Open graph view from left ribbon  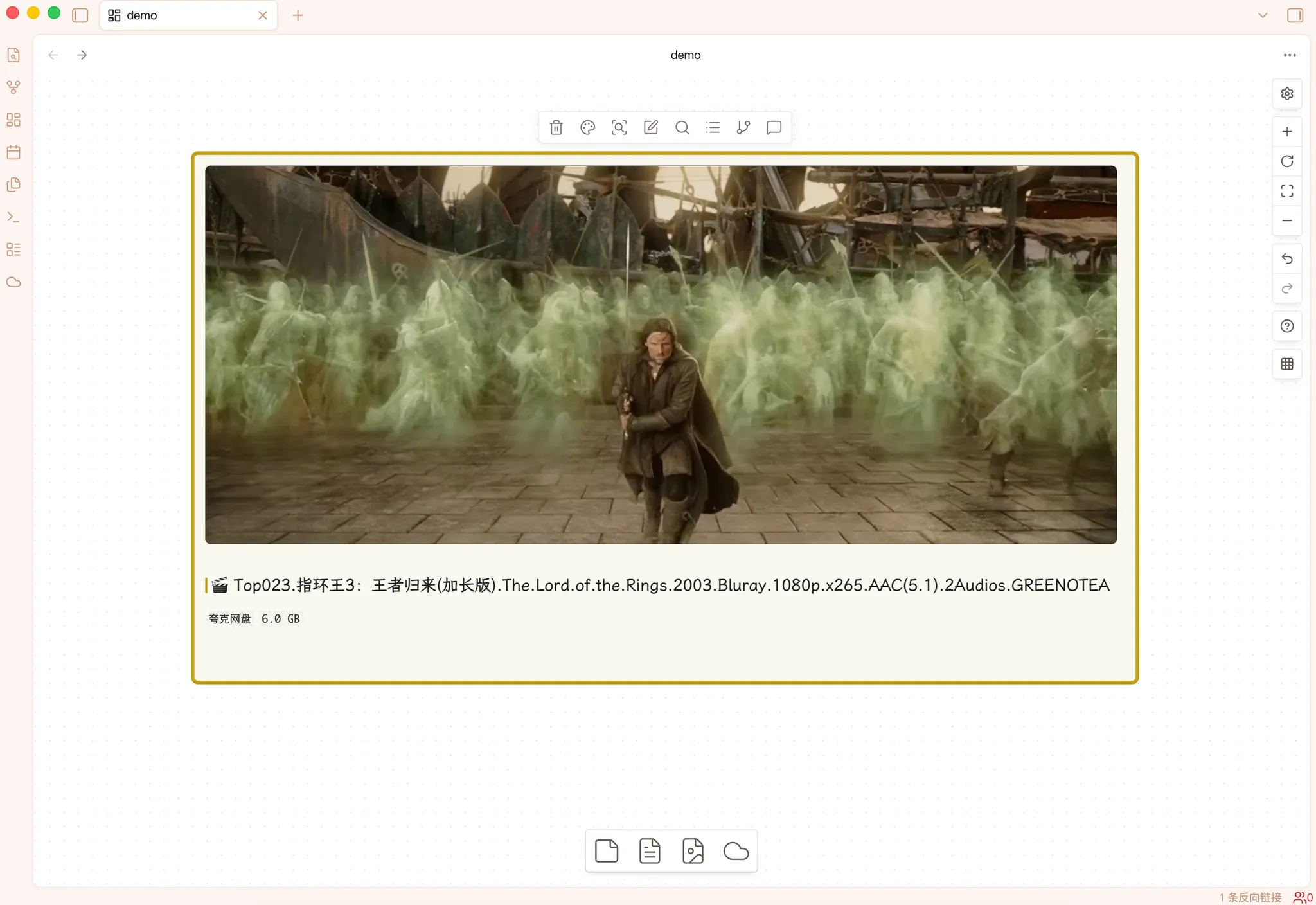[x=13, y=87]
